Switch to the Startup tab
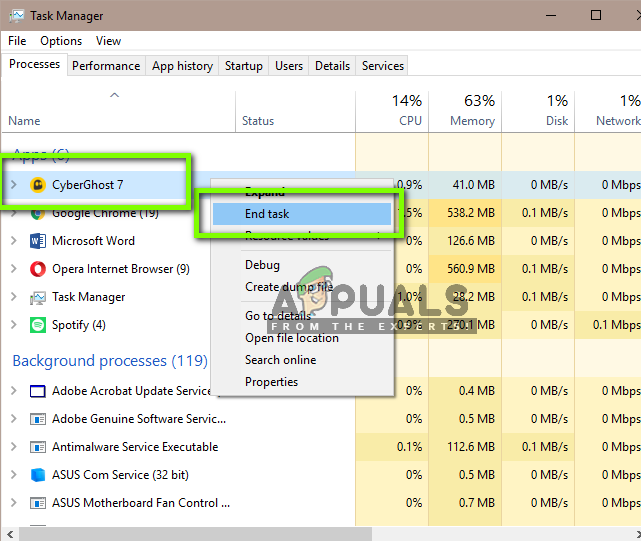This screenshot has width=641, height=541. click(x=244, y=66)
